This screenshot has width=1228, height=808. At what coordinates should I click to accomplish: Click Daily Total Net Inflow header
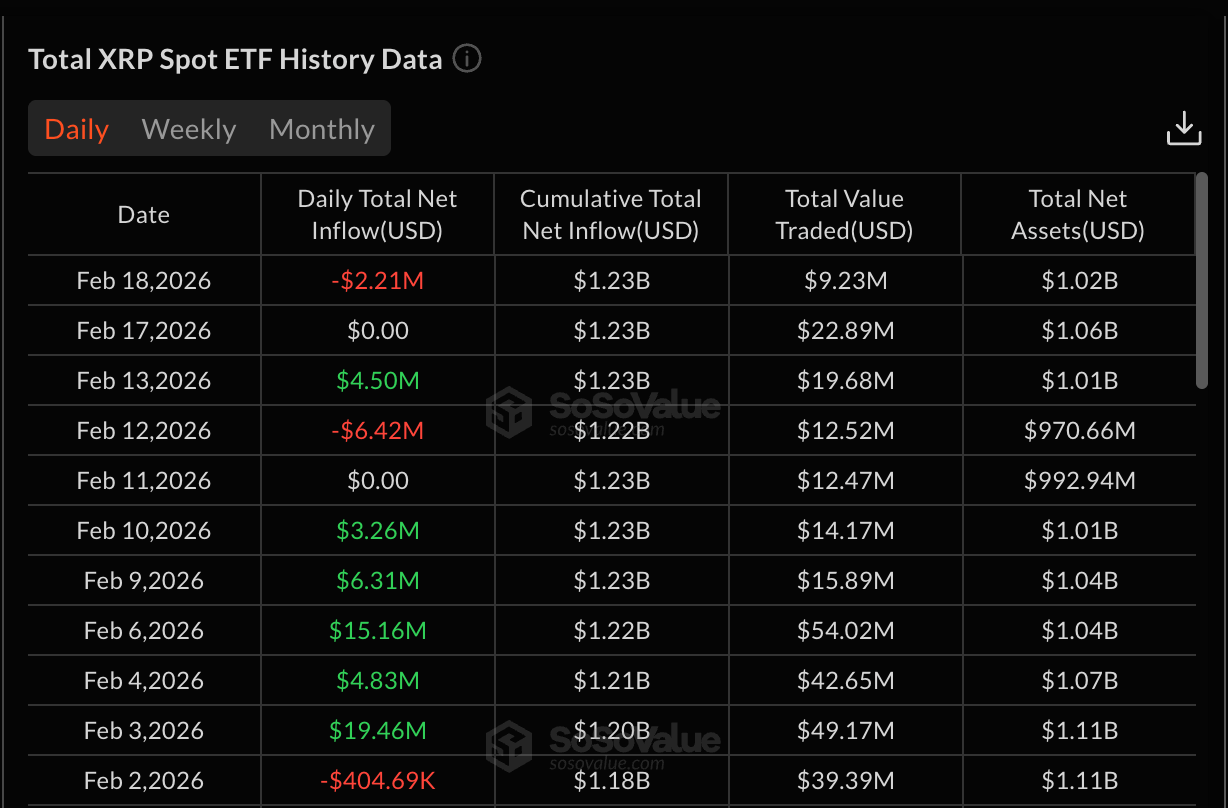pos(377,215)
